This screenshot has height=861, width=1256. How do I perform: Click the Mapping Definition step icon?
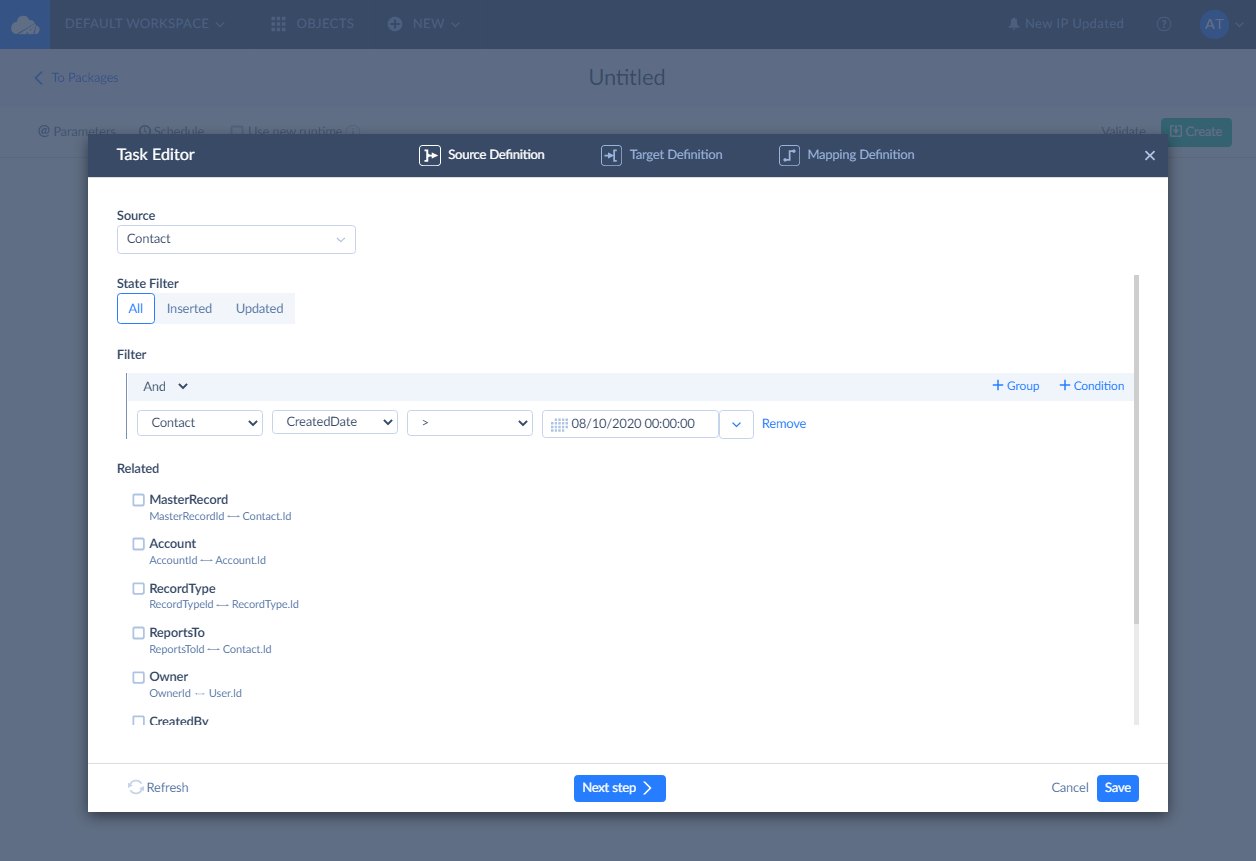point(789,155)
